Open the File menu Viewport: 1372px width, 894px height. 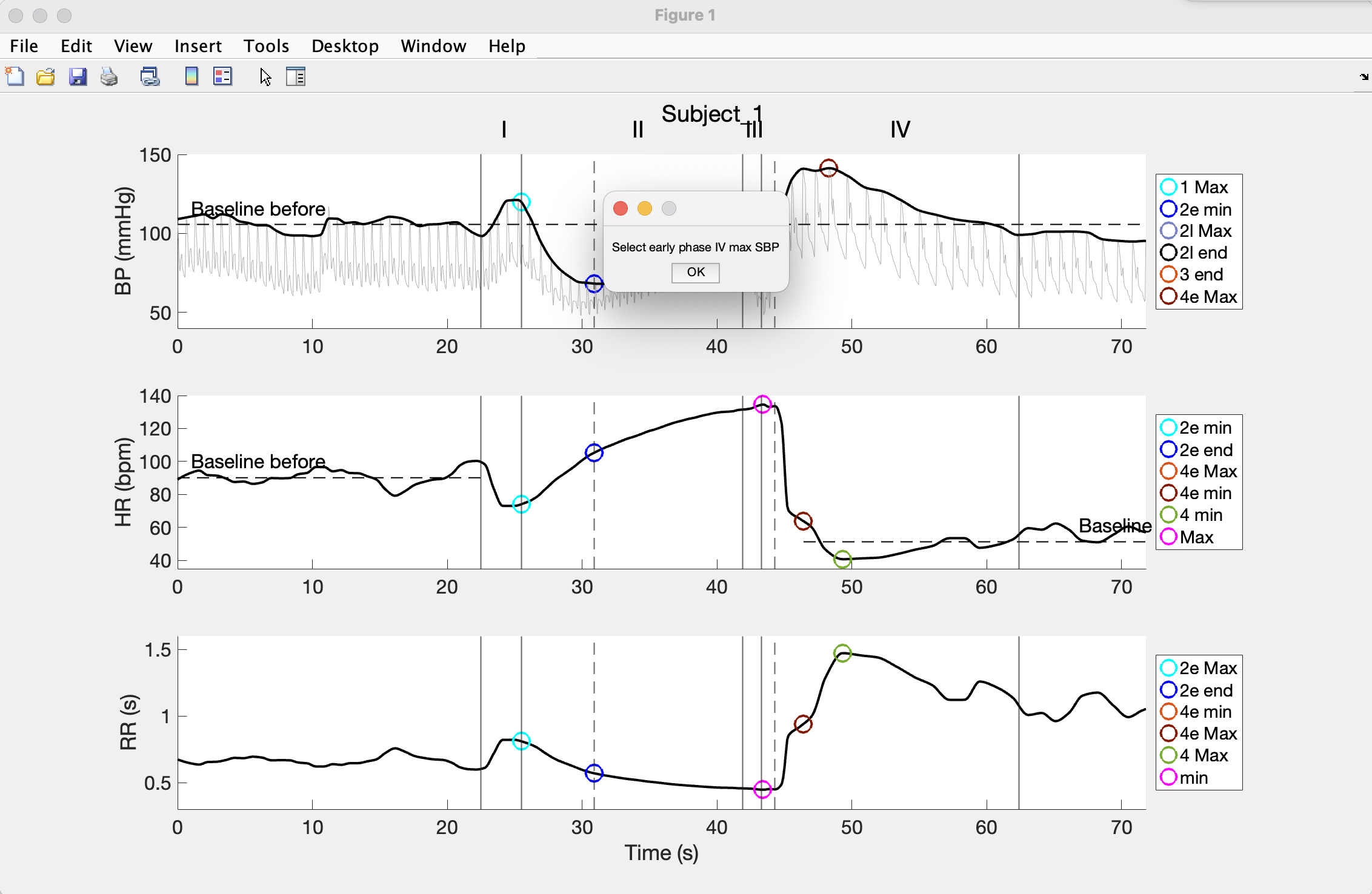point(24,46)
